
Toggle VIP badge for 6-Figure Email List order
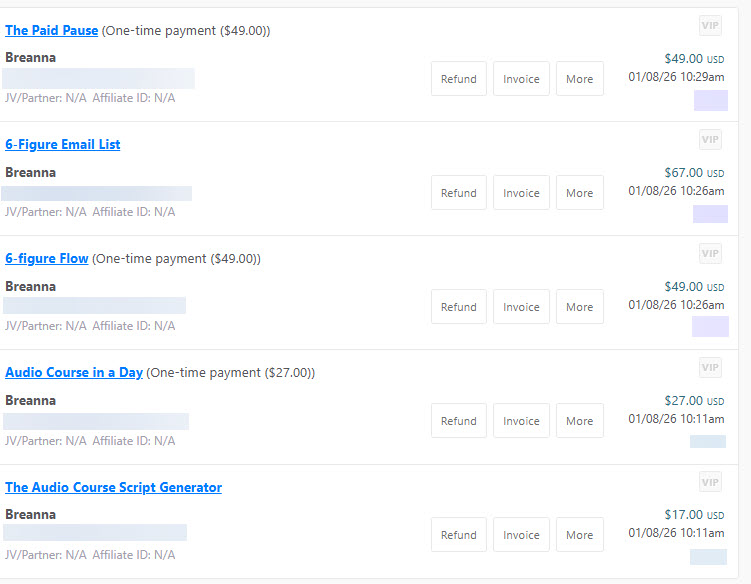[710, 140]
